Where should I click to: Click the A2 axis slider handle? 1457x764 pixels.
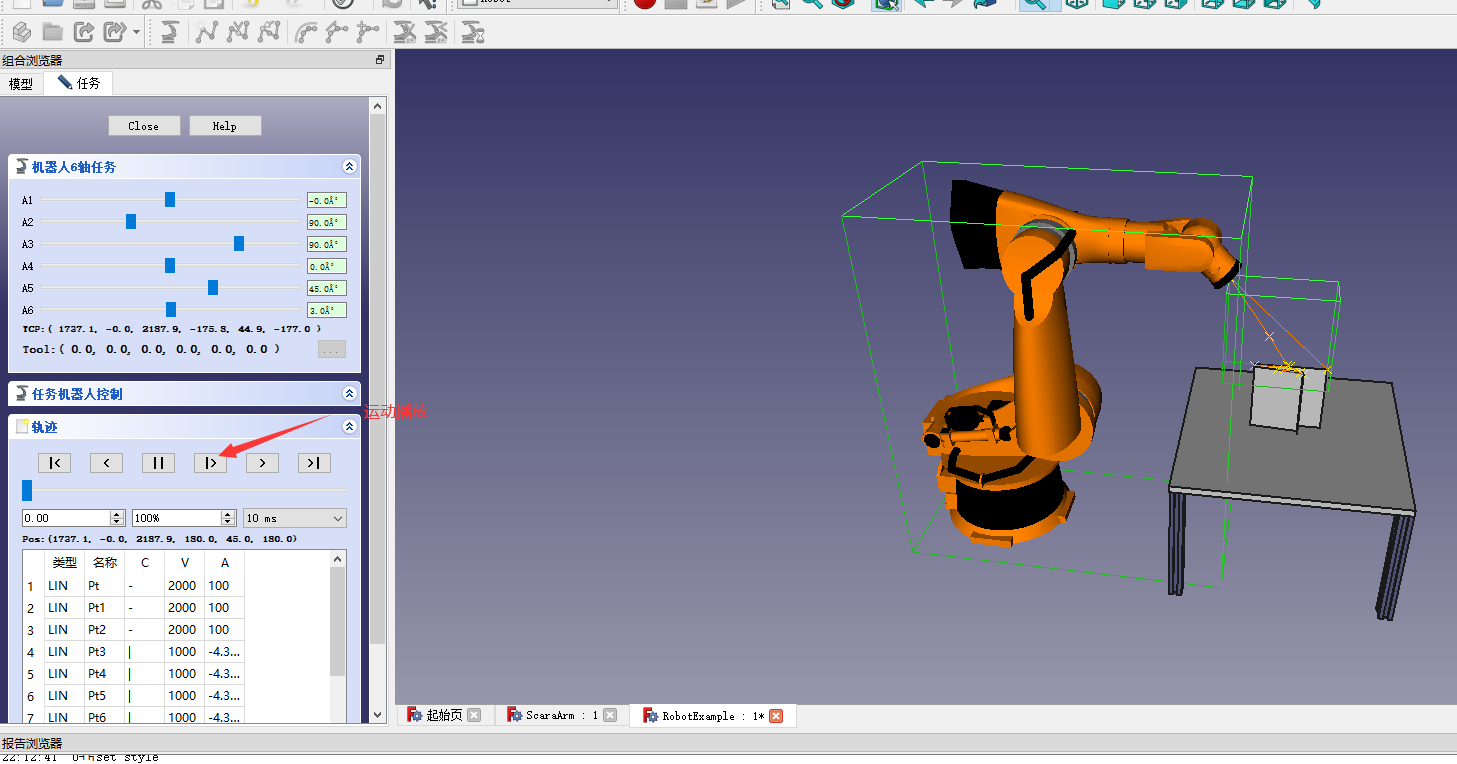click(x=131, y=222)
